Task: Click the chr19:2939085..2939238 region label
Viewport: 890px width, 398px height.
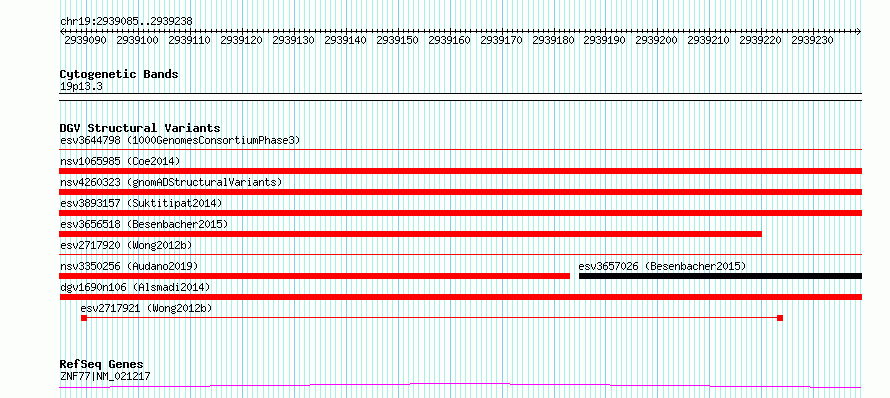Action: pos(126,21)
